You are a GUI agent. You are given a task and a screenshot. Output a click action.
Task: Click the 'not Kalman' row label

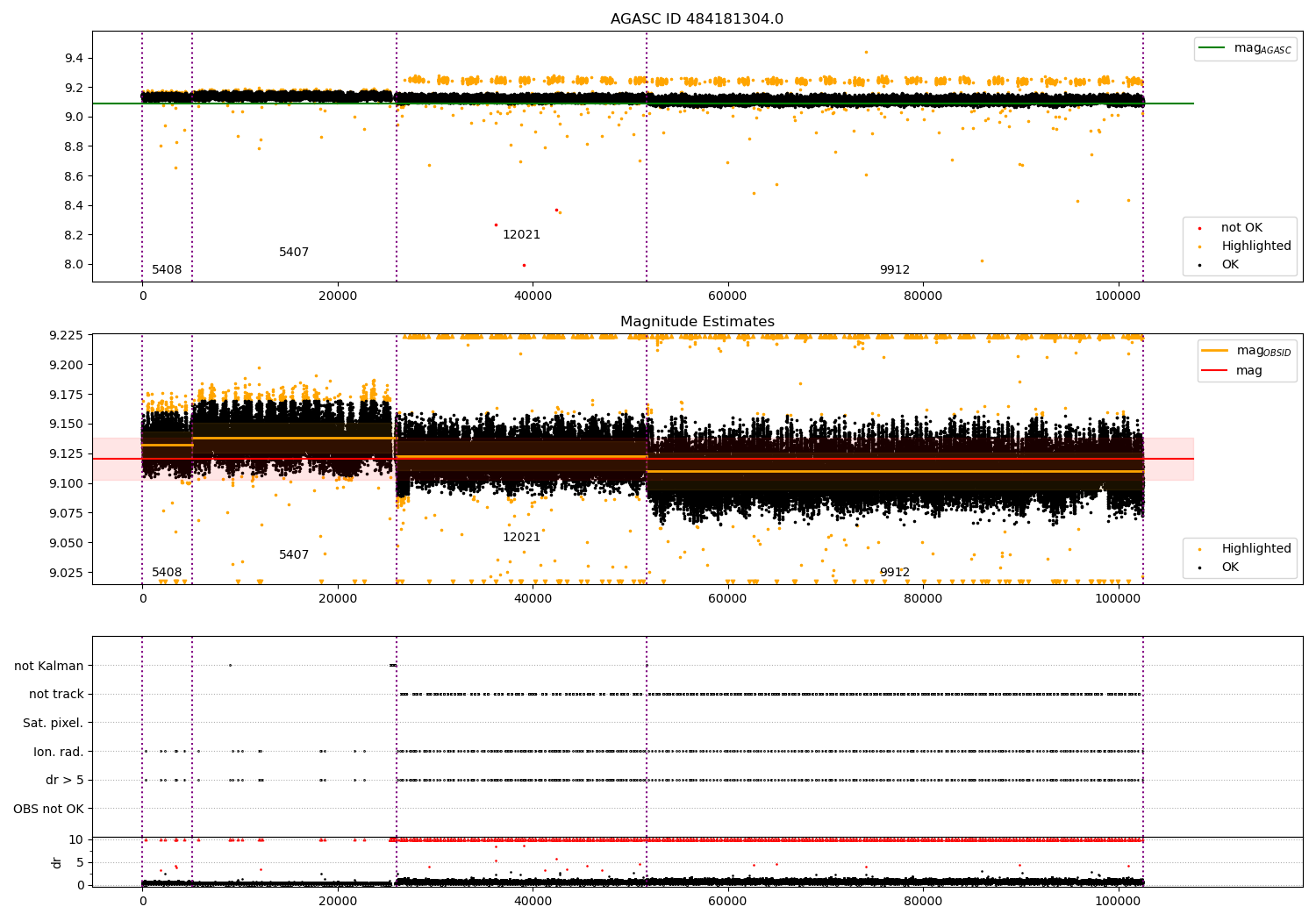tap(49, 666)
